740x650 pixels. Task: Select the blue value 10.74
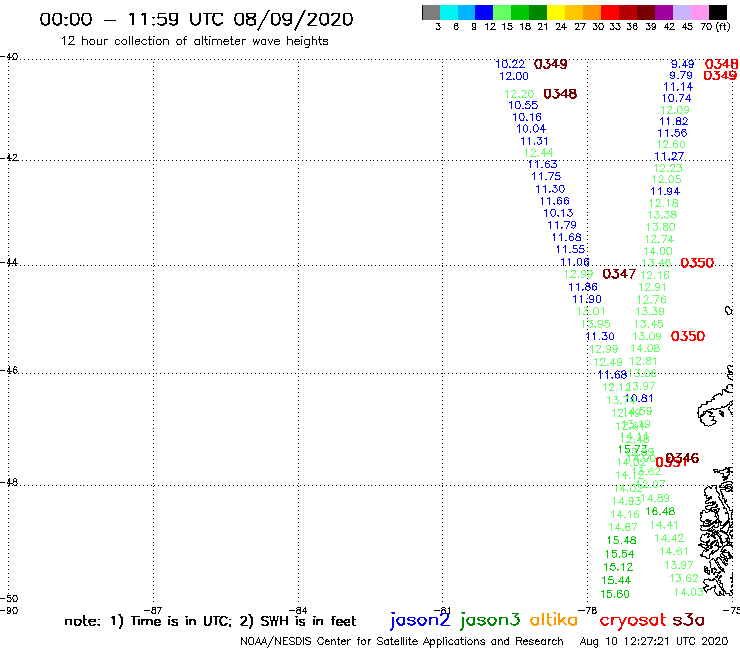click(x=676, y=98)
